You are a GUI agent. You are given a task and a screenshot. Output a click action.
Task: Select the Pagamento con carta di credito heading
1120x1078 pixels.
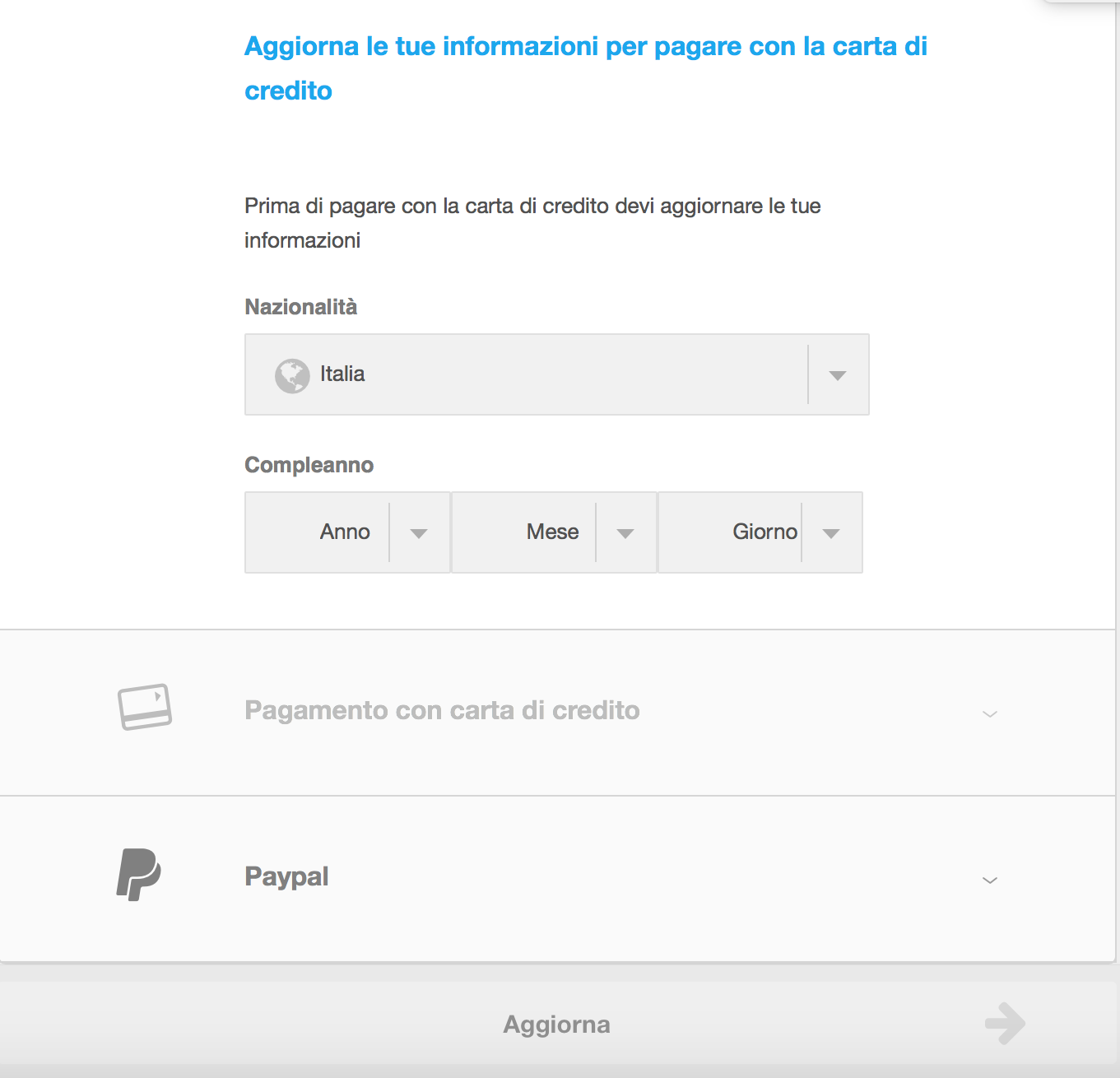tap(442, 710)
